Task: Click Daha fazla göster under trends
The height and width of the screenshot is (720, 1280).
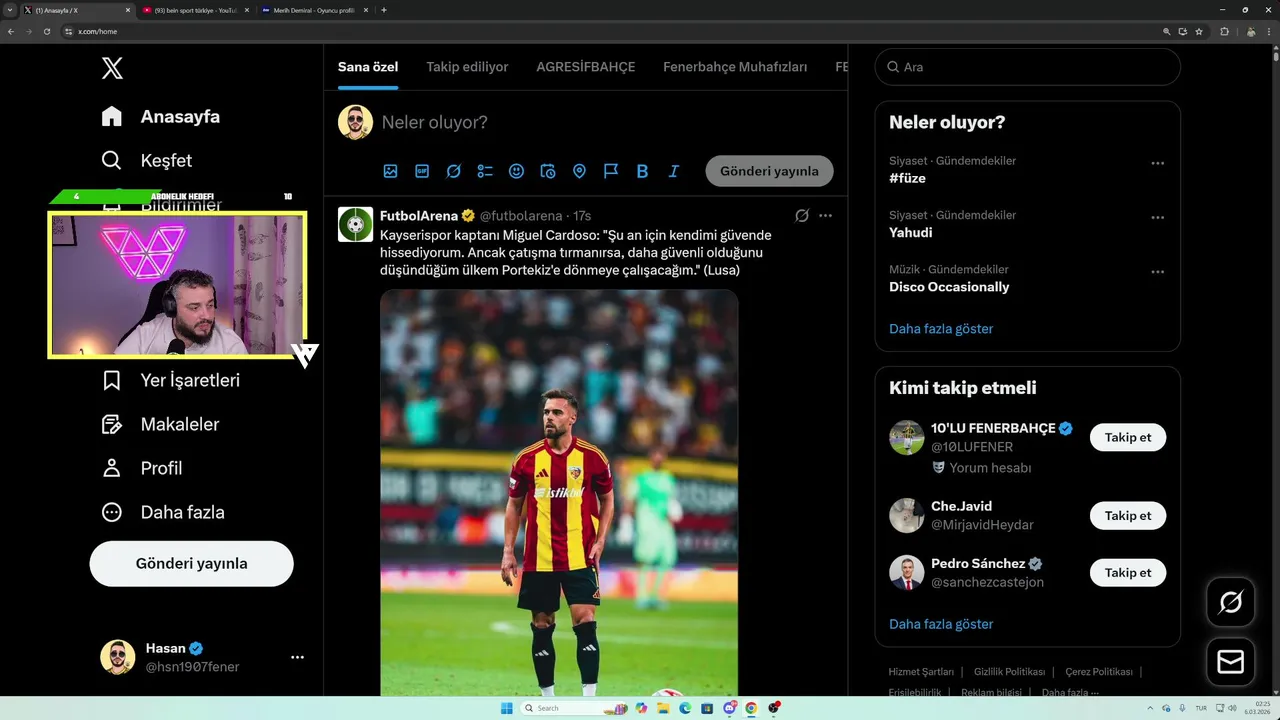Action: click(941, 328)
